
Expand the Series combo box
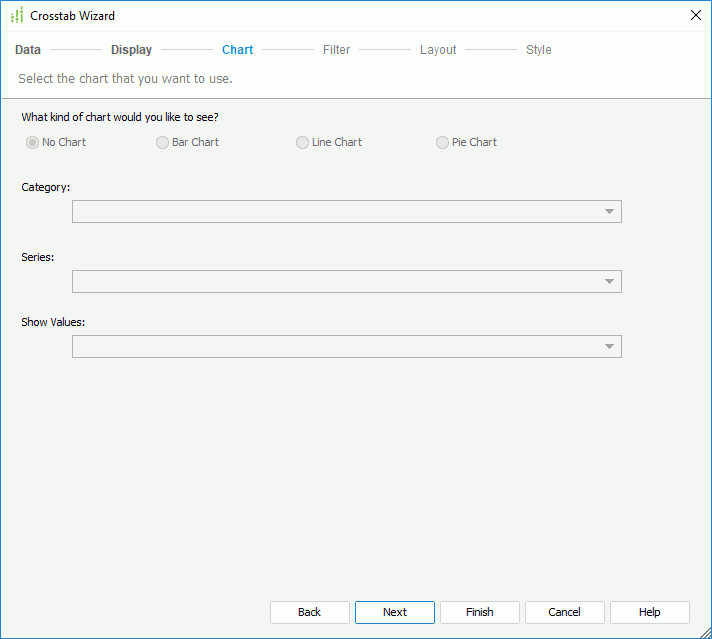(x=346, y=282)
